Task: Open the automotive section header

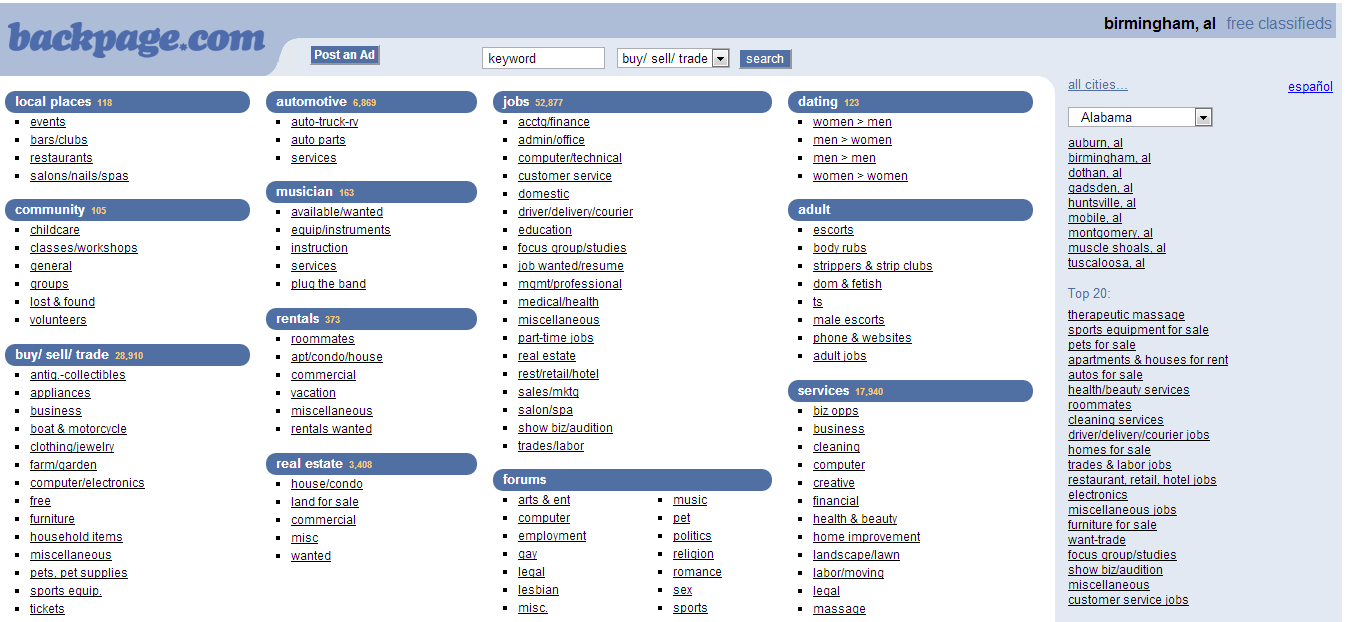Action: coord(371,102)
